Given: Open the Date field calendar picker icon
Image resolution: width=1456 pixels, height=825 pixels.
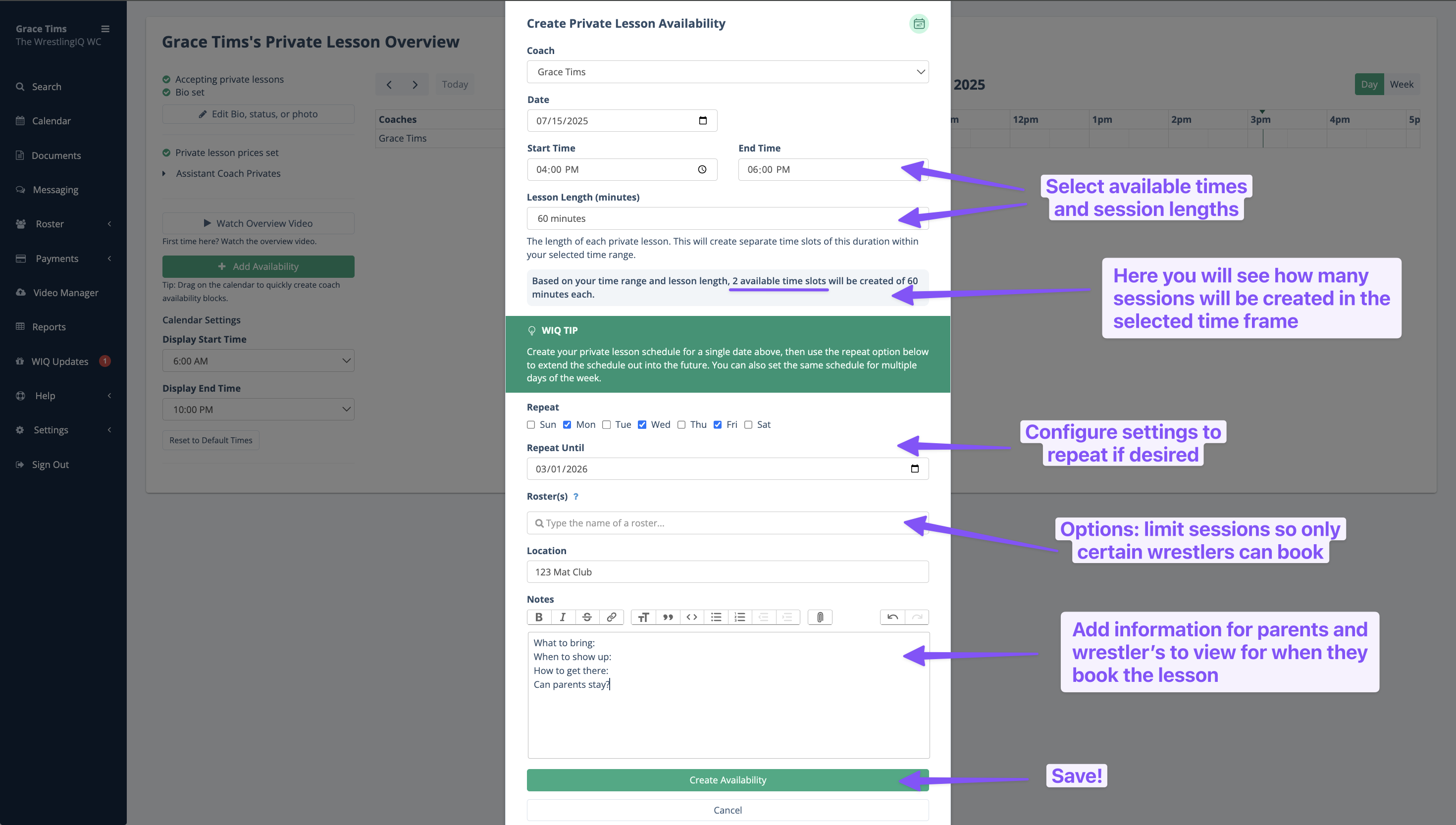Looking at the screenshot, I should (703, 120).
